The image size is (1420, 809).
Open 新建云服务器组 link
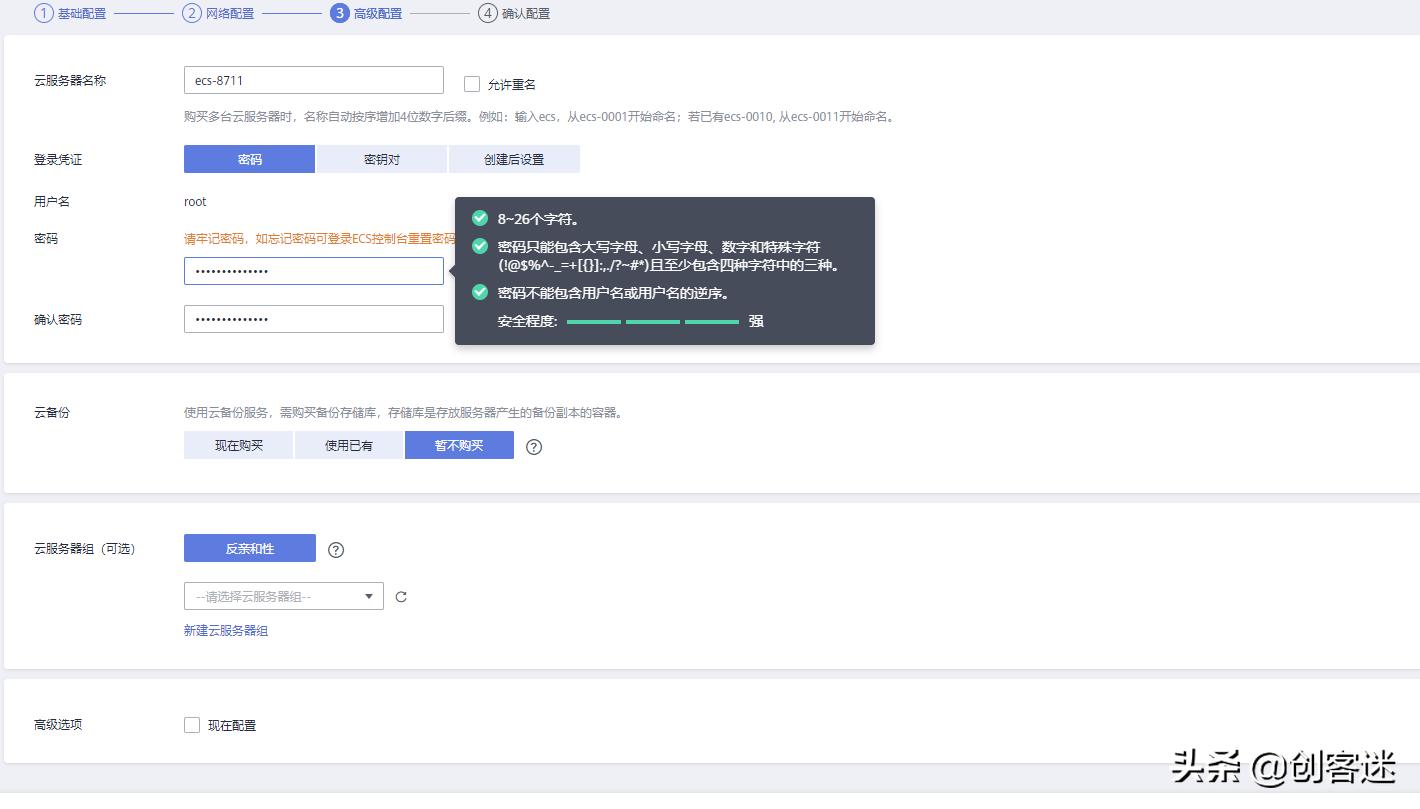[227, 630]
